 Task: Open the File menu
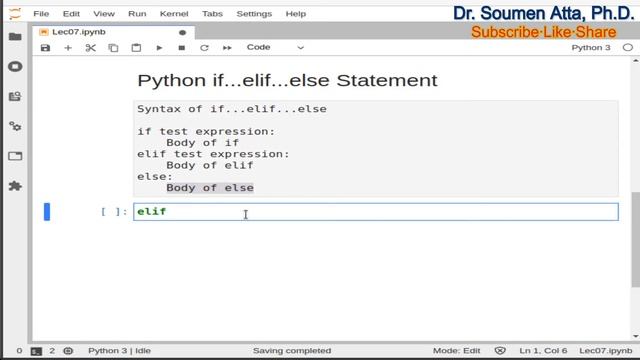pos(41,14)
